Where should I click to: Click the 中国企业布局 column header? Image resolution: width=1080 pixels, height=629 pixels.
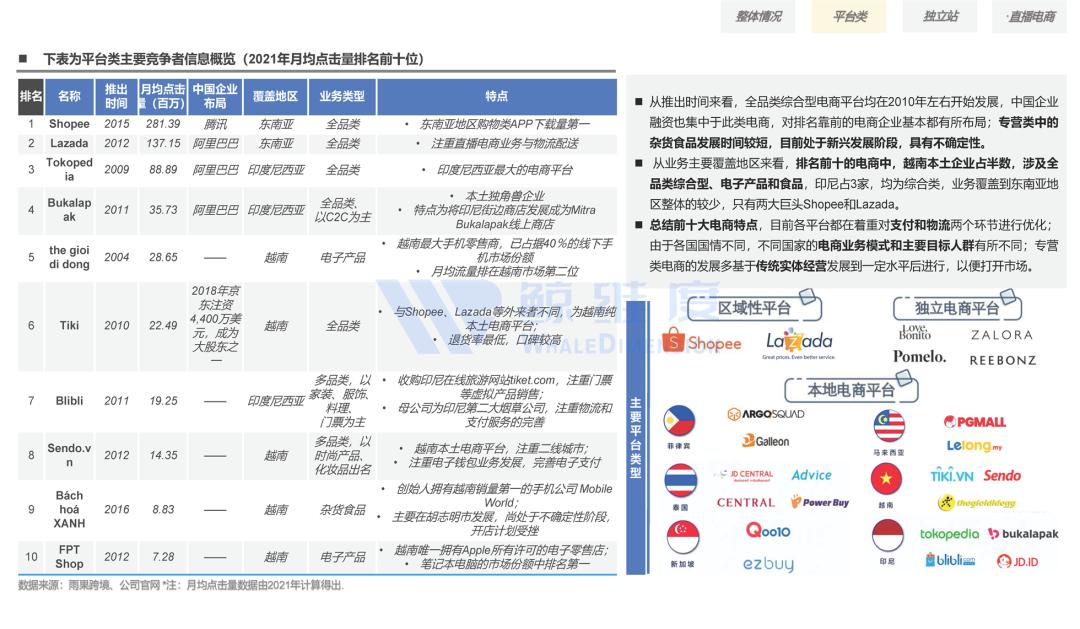tap(215, 96)
